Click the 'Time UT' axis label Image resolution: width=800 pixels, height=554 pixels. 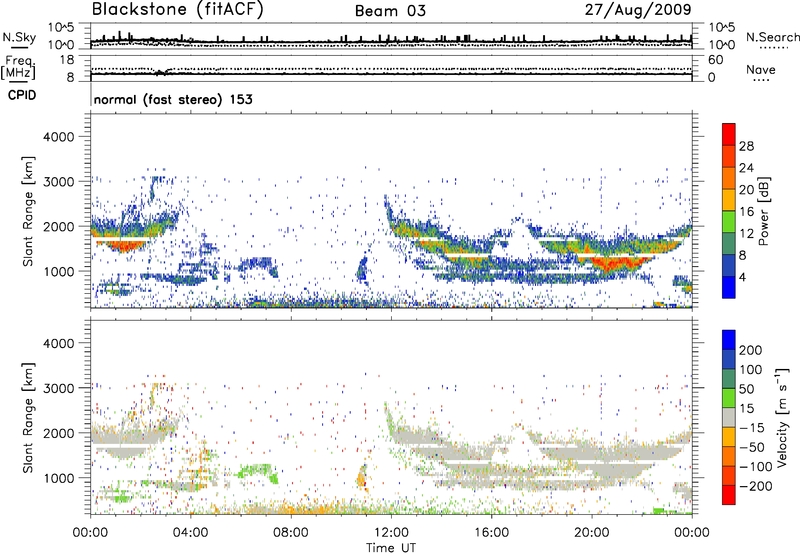pyautogui.click(x=391, y=547)
